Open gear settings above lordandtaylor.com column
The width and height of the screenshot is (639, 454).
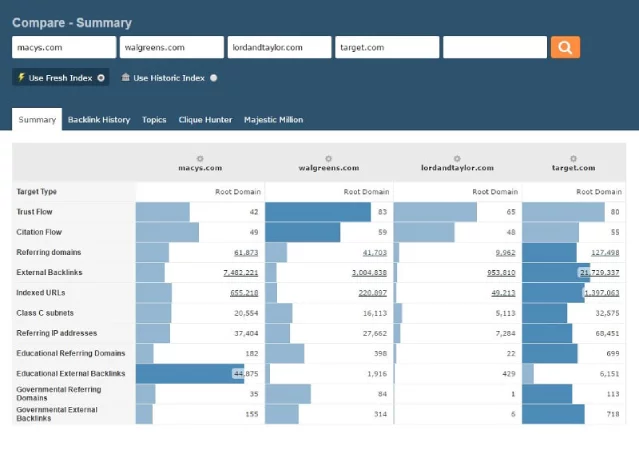457,159
